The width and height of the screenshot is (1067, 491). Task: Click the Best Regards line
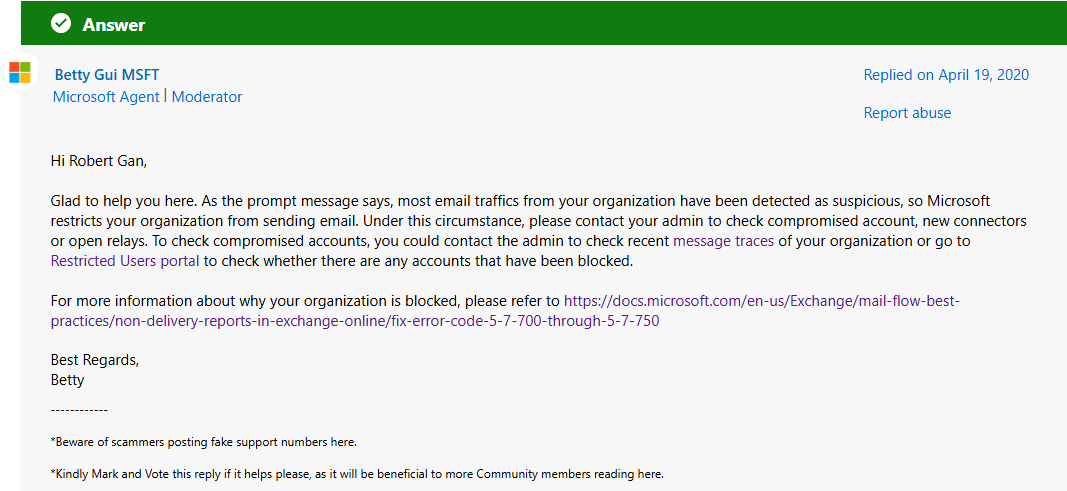click(x=95, y=360)
